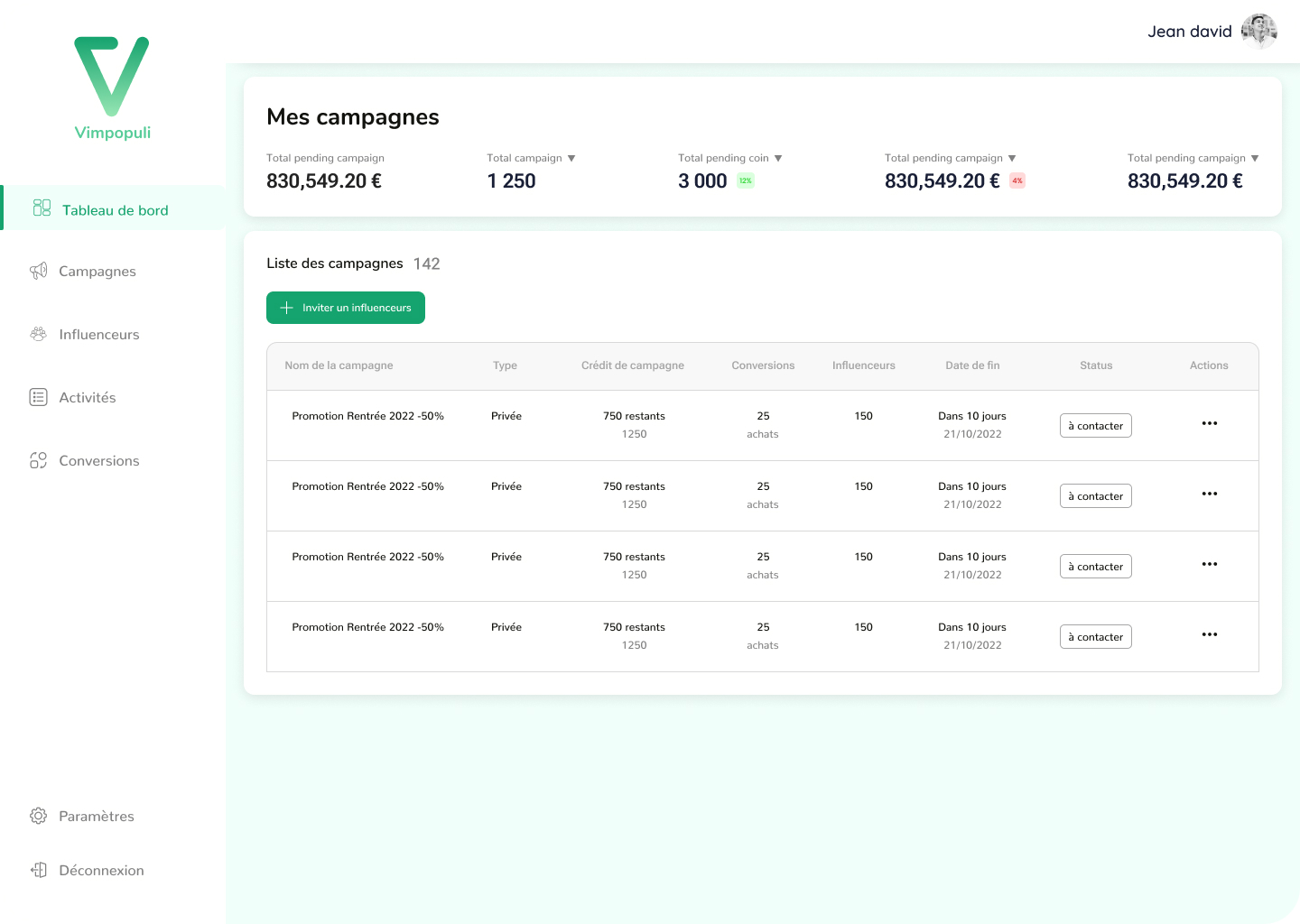Click the Actions column header
The width and height of the screenshot is (1300, 924).
click(1209, 365)
